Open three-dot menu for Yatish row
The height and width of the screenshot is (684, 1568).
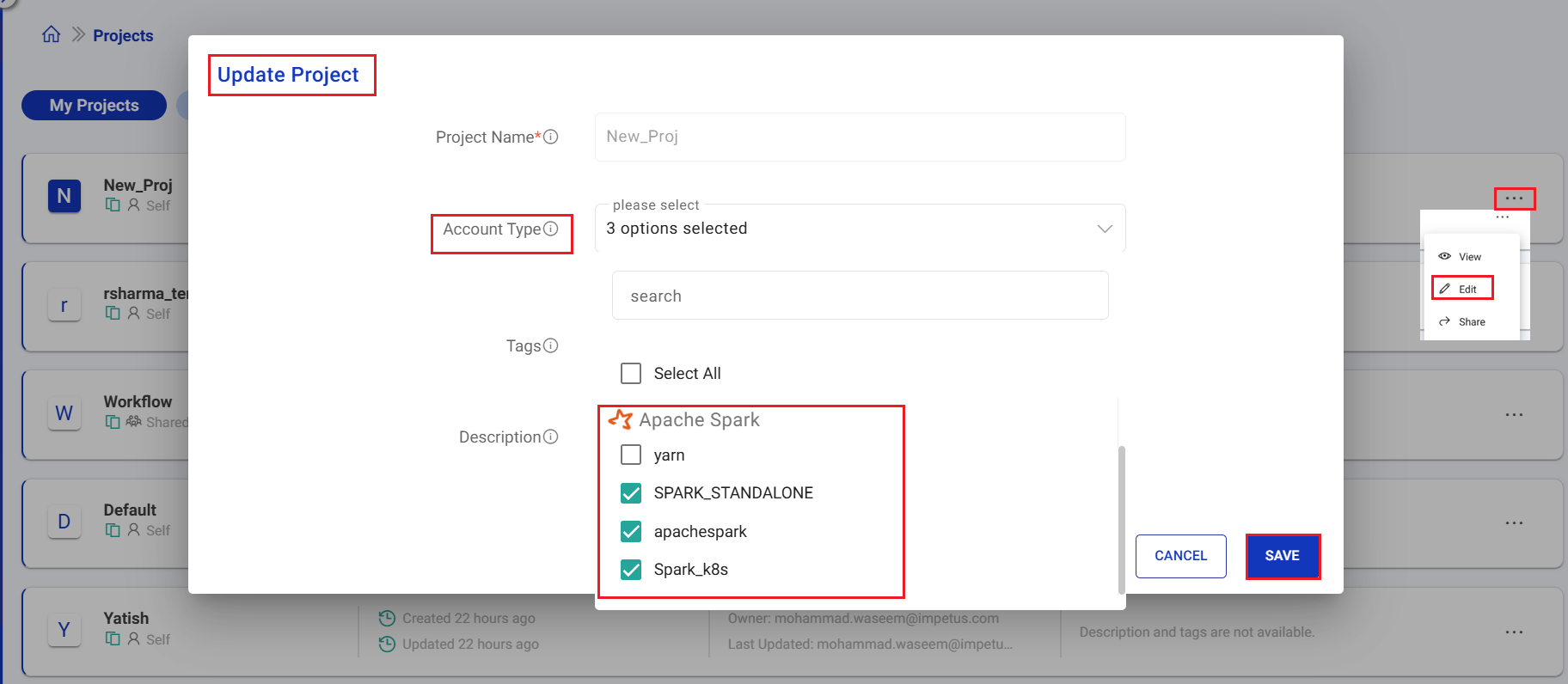click(1515, 632)
